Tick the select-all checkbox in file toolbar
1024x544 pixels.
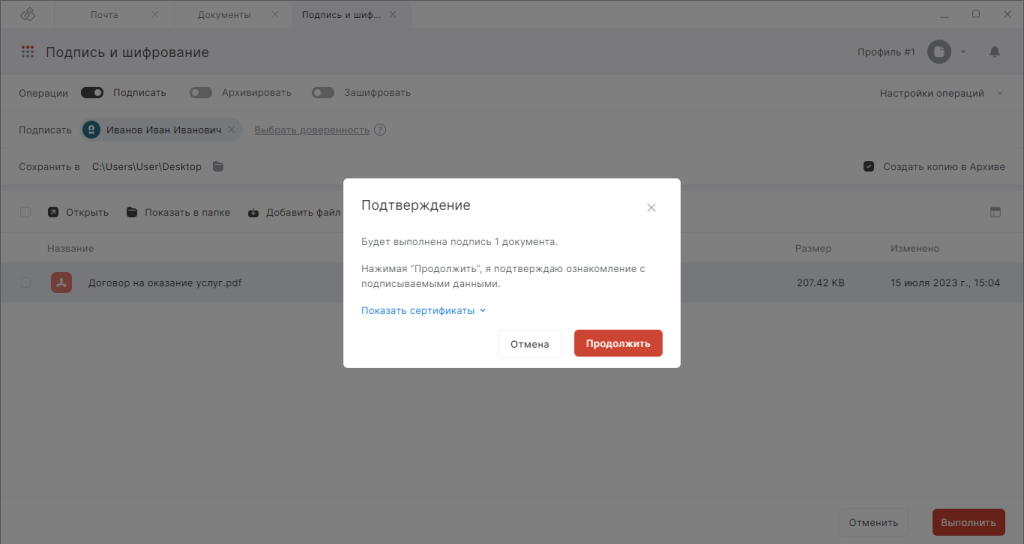[x=25, y=212]
